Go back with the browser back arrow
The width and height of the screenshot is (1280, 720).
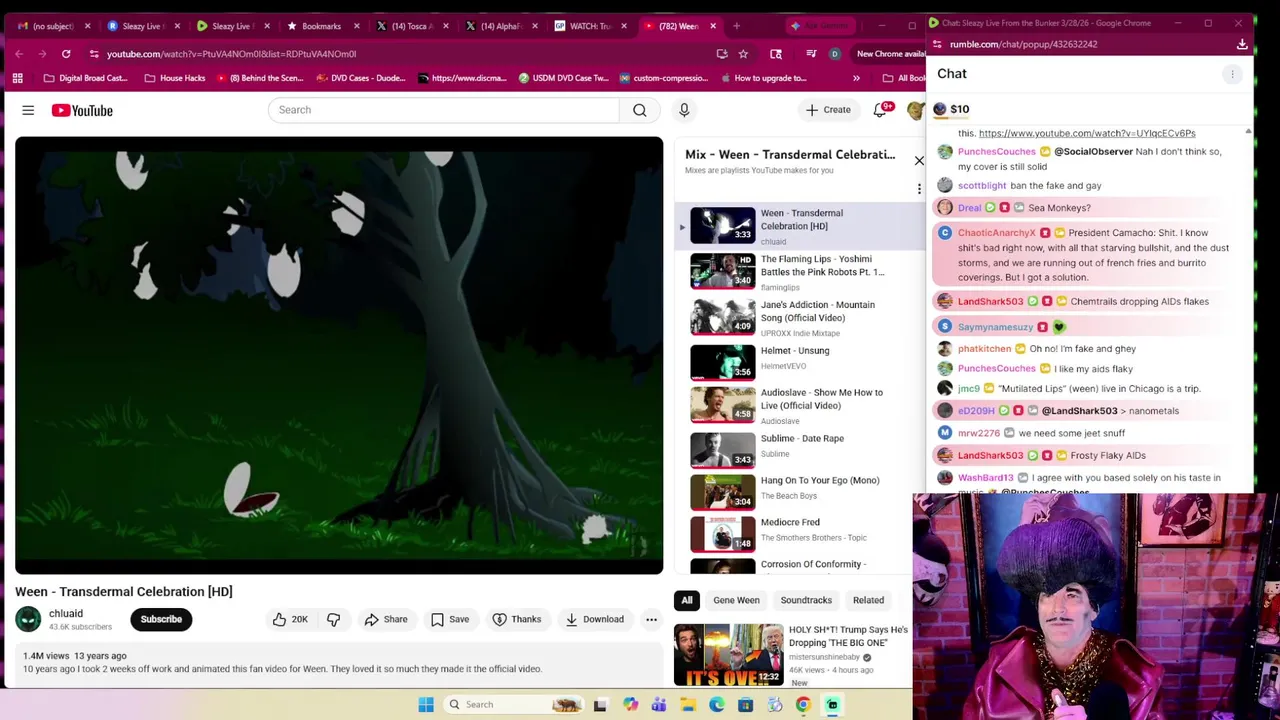[x=20, y=54]
